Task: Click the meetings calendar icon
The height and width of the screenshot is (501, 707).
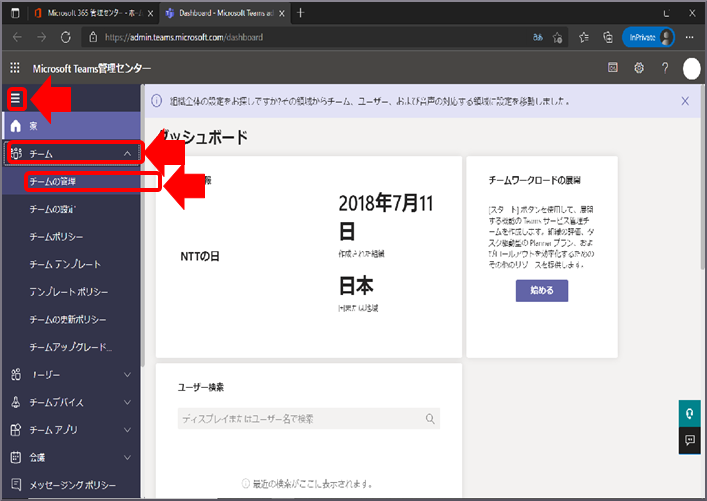Action: [x=16, y=457]
